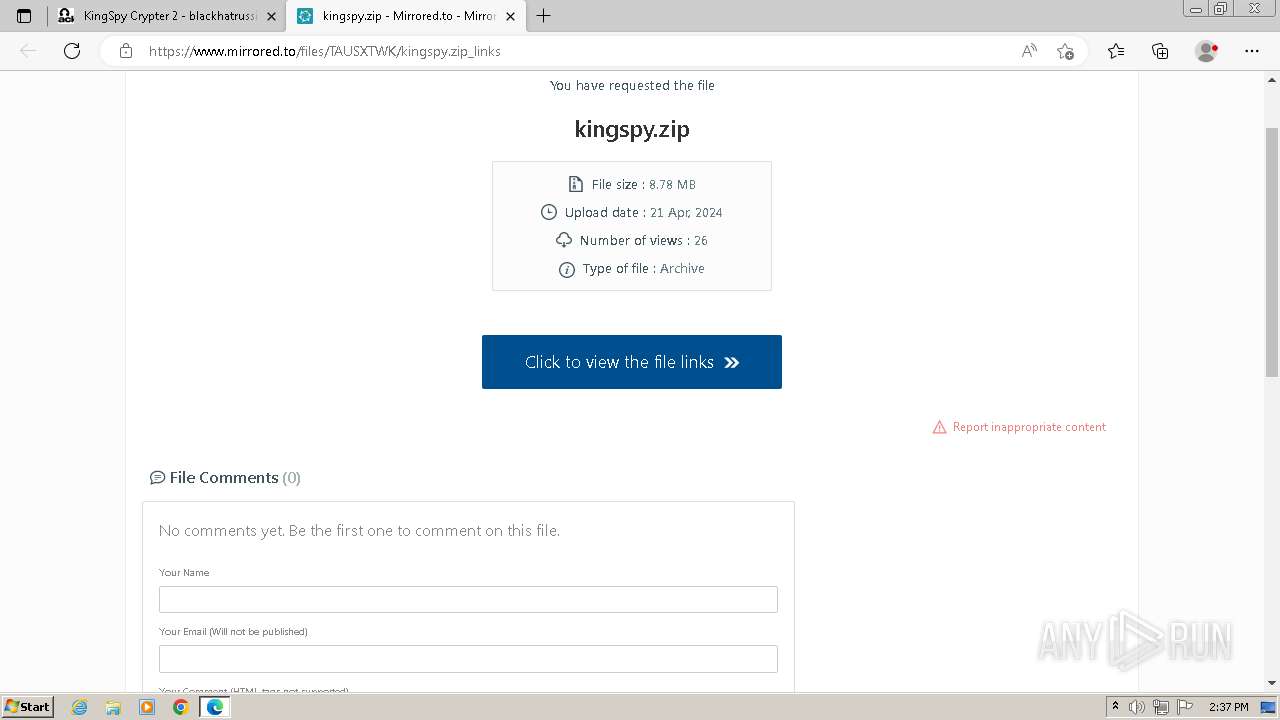Image resolution: width=1280 pixels, height=720 pixels.
Task: Click the kingspy.zip file title
Action: click(632, 129)
